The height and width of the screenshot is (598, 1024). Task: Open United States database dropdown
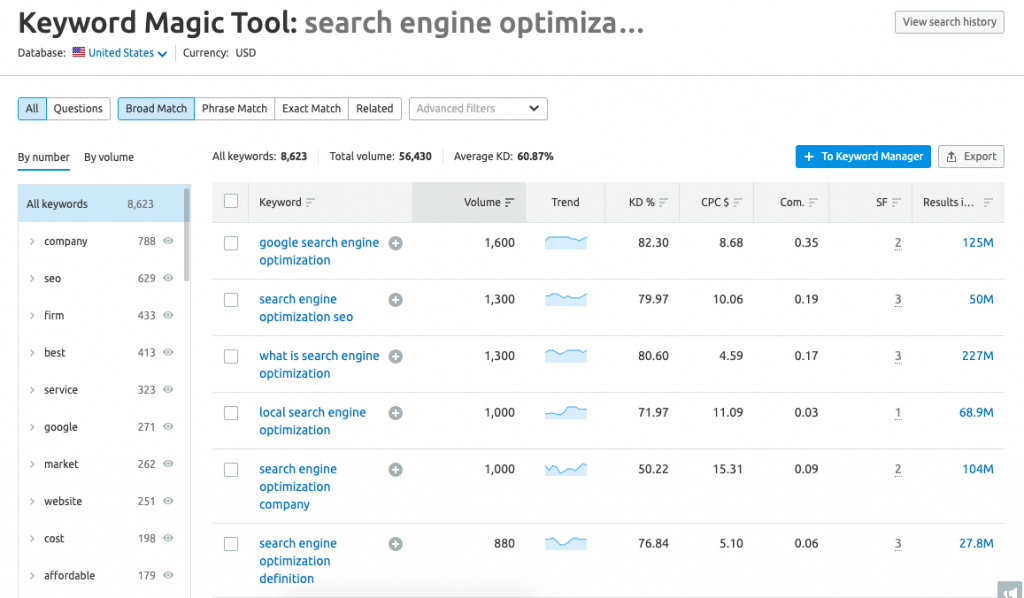[127, 53]
